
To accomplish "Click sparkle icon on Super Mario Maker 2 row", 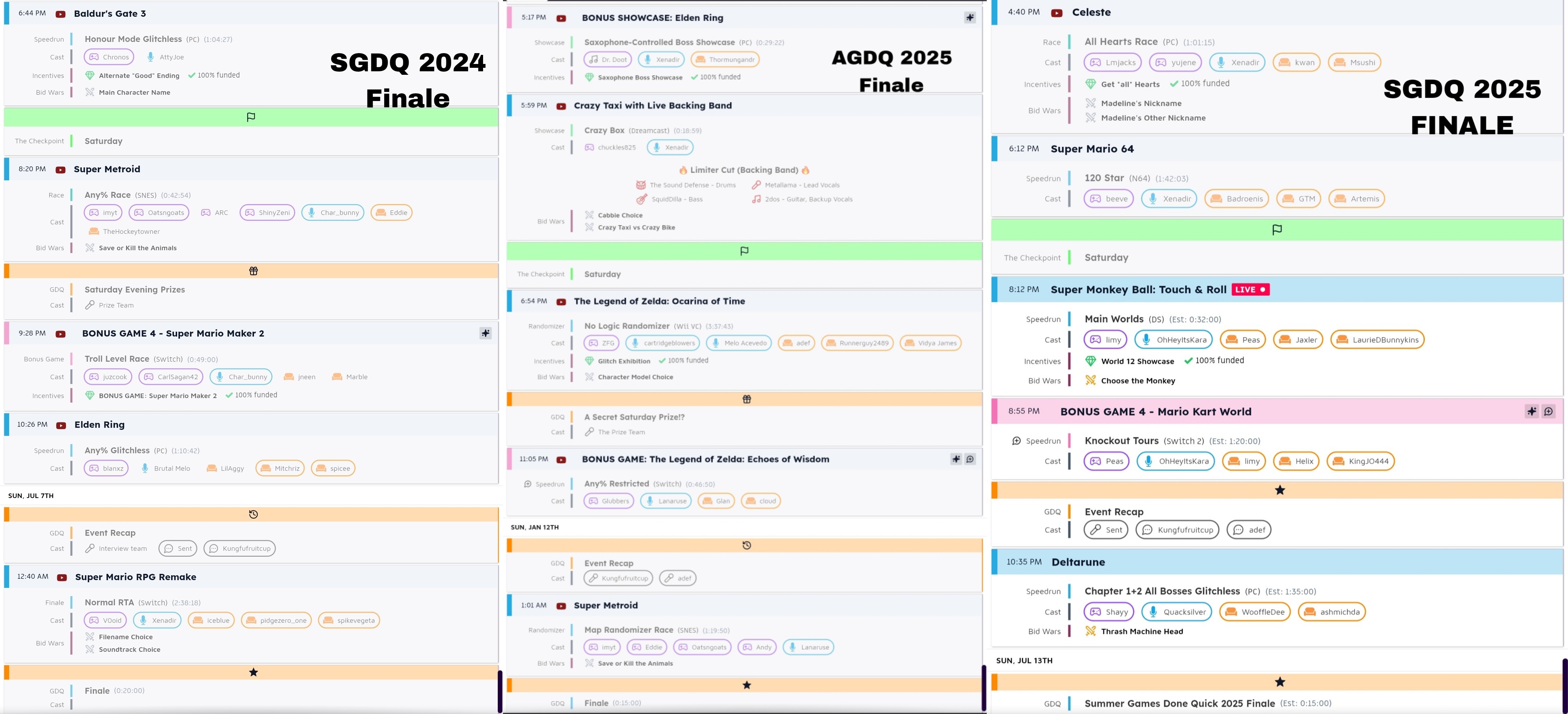I will [485, 333].
